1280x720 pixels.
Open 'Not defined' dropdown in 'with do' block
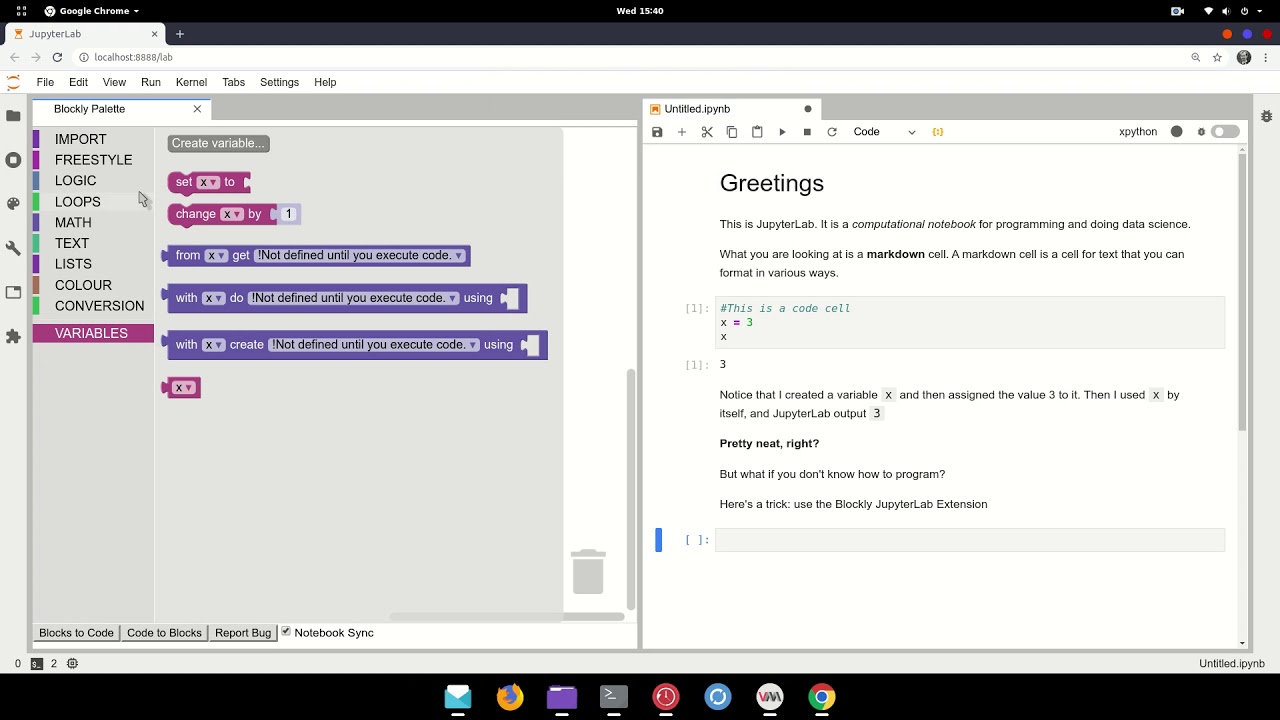coord(354,298)
